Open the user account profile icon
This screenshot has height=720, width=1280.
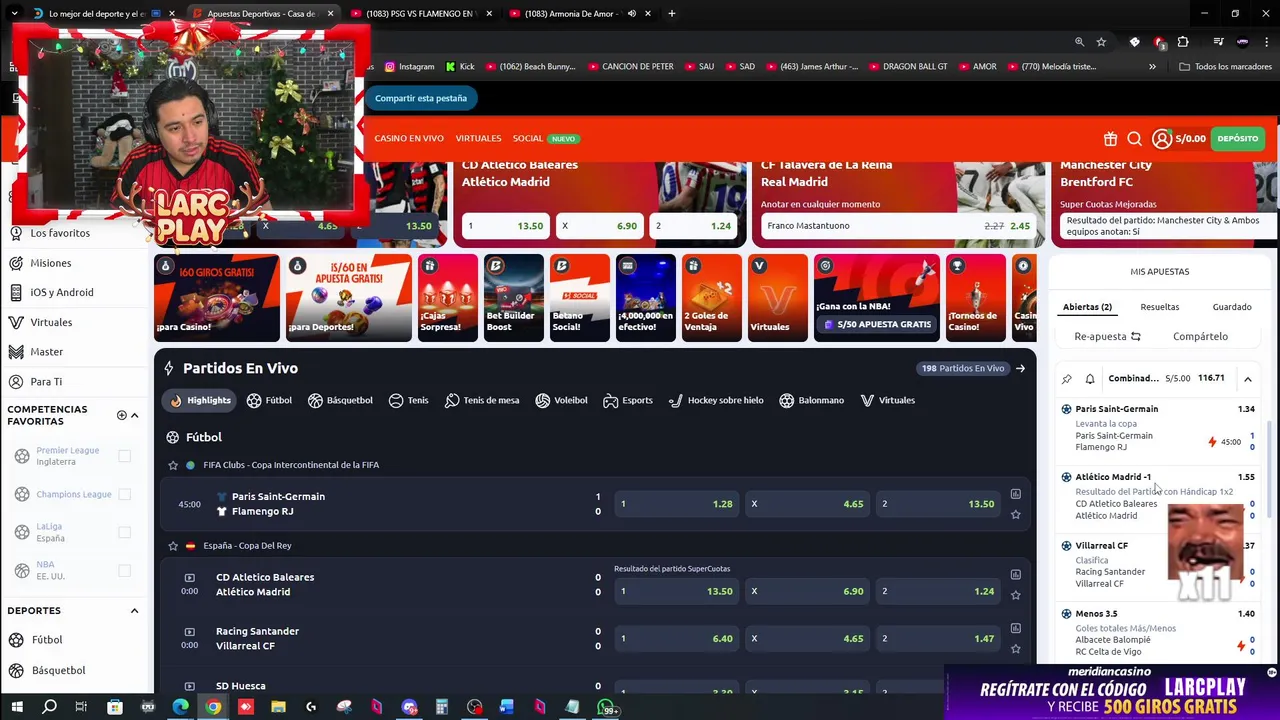click(x=1161, y=139)
